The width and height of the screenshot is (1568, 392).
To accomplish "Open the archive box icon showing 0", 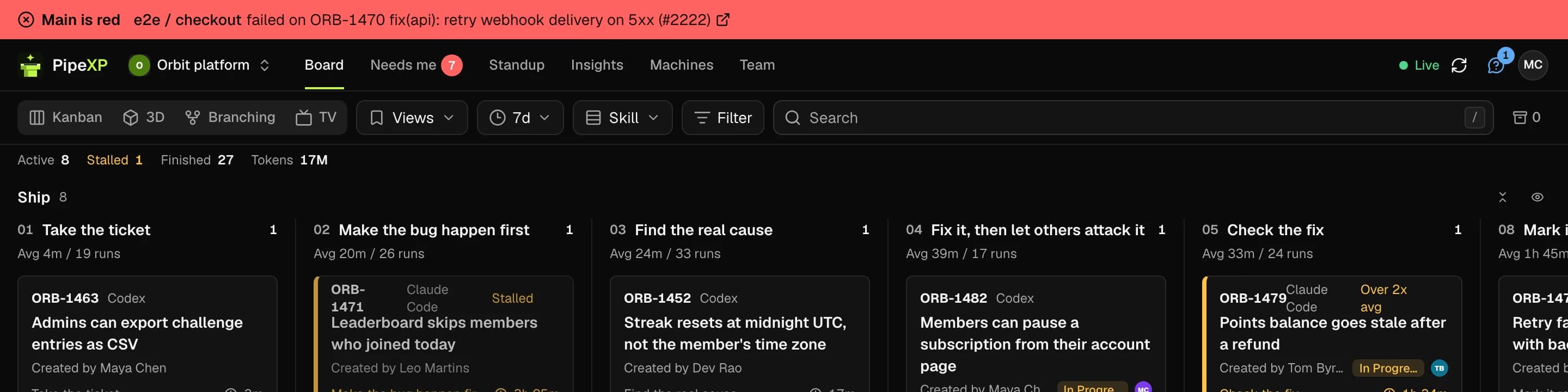I will (1526, 118).
